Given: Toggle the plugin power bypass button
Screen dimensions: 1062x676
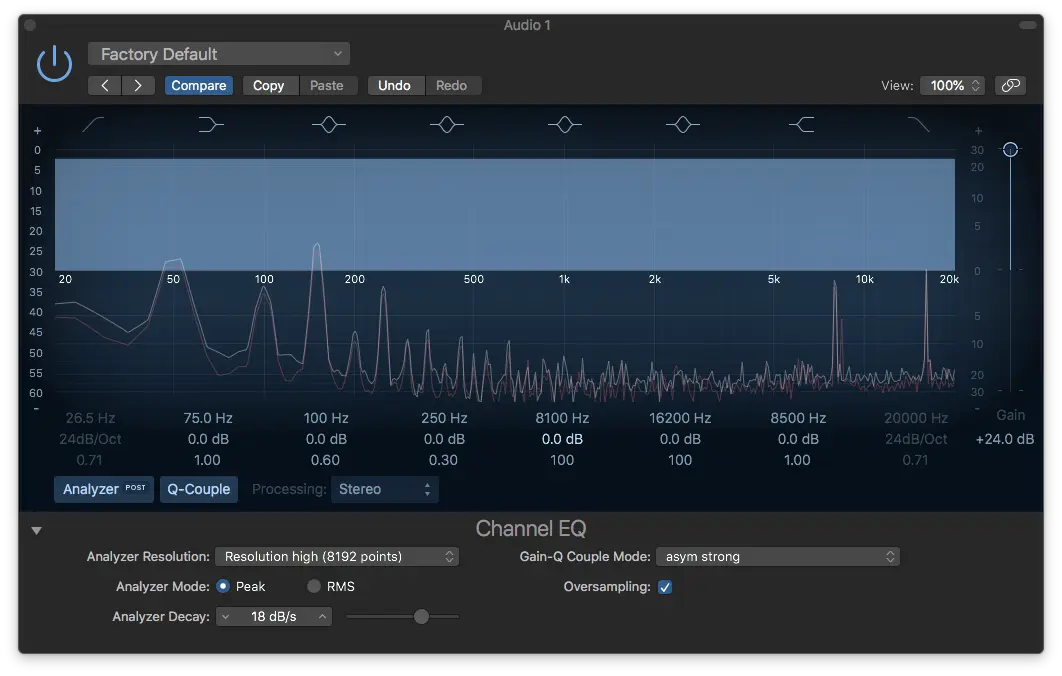Looking at the screenshot, I should click(54, 64).
